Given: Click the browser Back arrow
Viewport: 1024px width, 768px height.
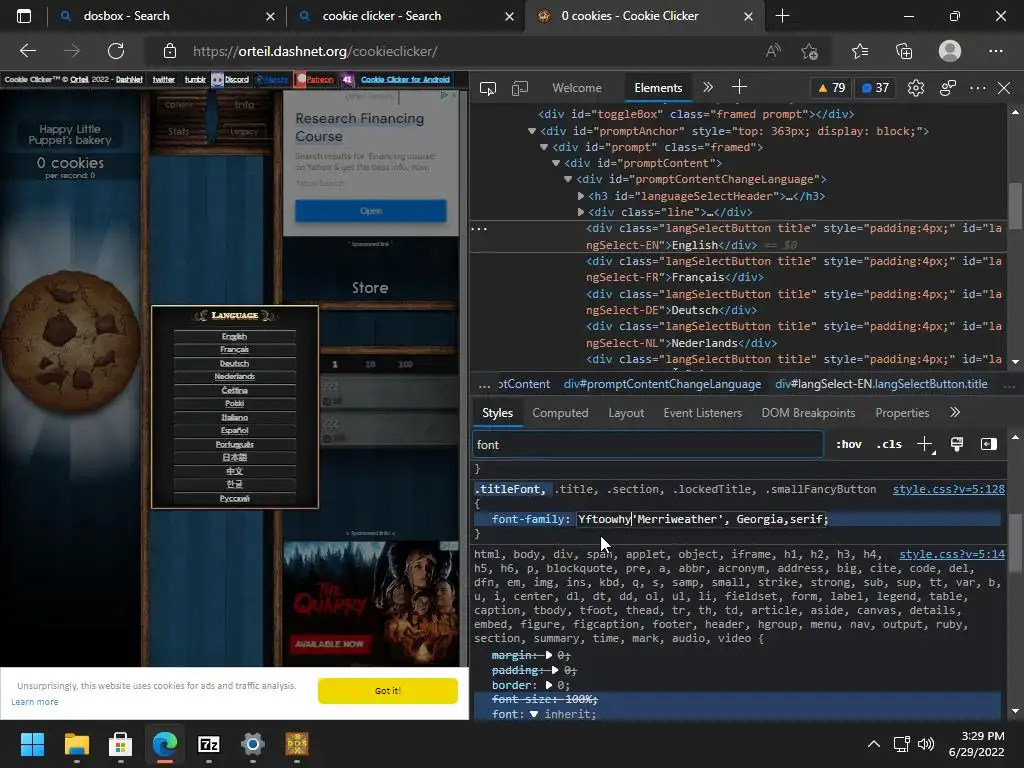Looking at the screenshot, I should point(28,51).
